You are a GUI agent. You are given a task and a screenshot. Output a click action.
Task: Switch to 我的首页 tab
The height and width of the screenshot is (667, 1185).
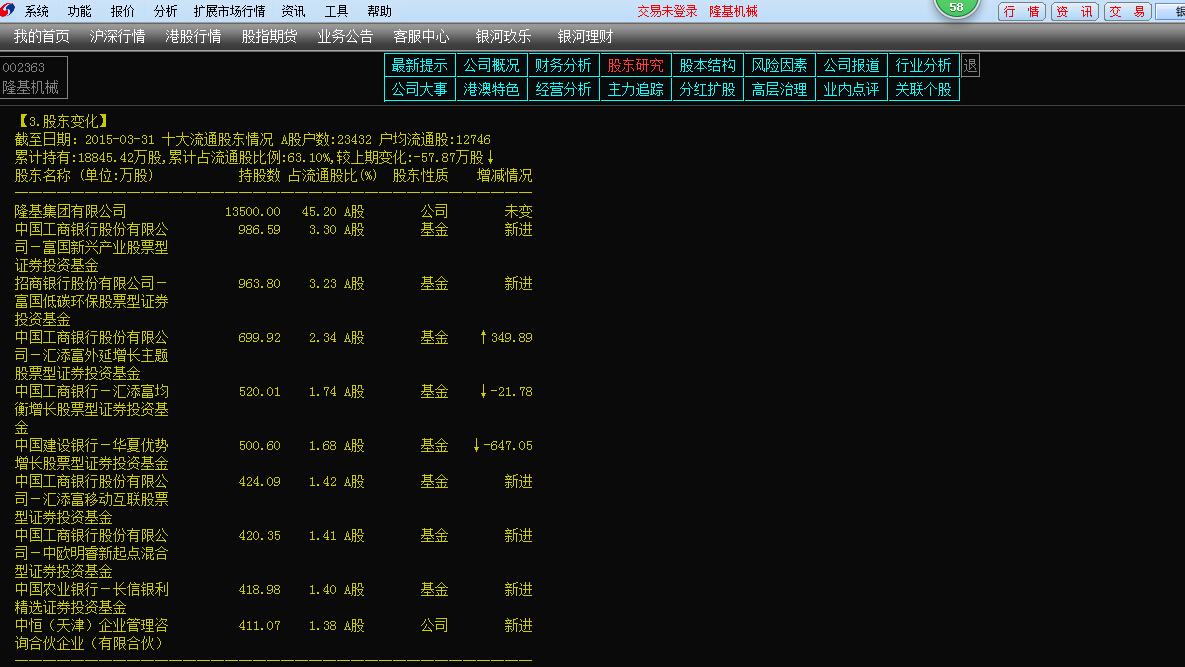point(42,37)
